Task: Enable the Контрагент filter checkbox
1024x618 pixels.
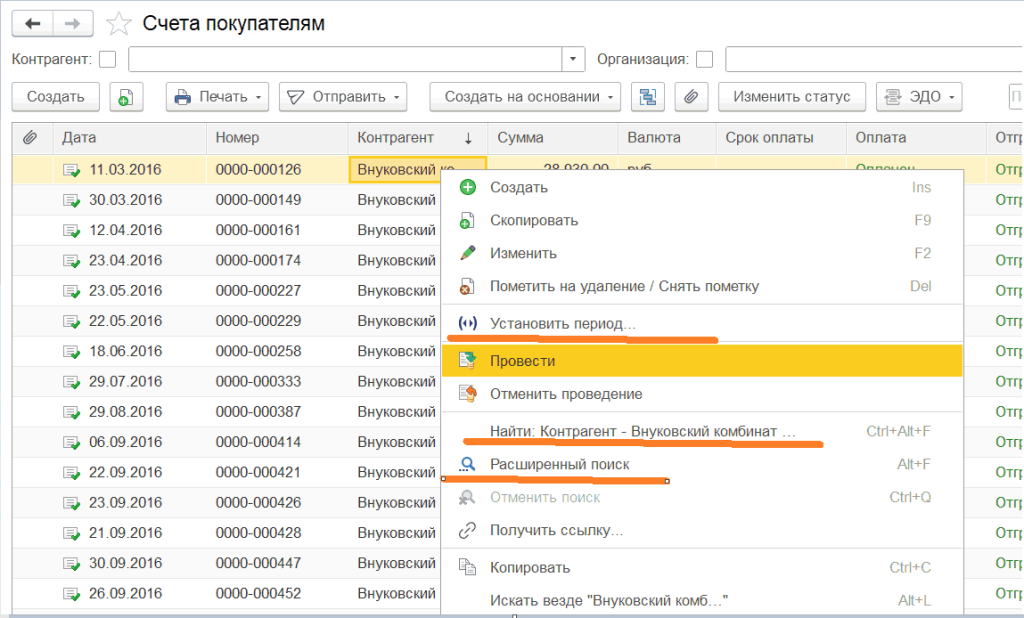Action: pyautogui.click(x=108, y=59)
